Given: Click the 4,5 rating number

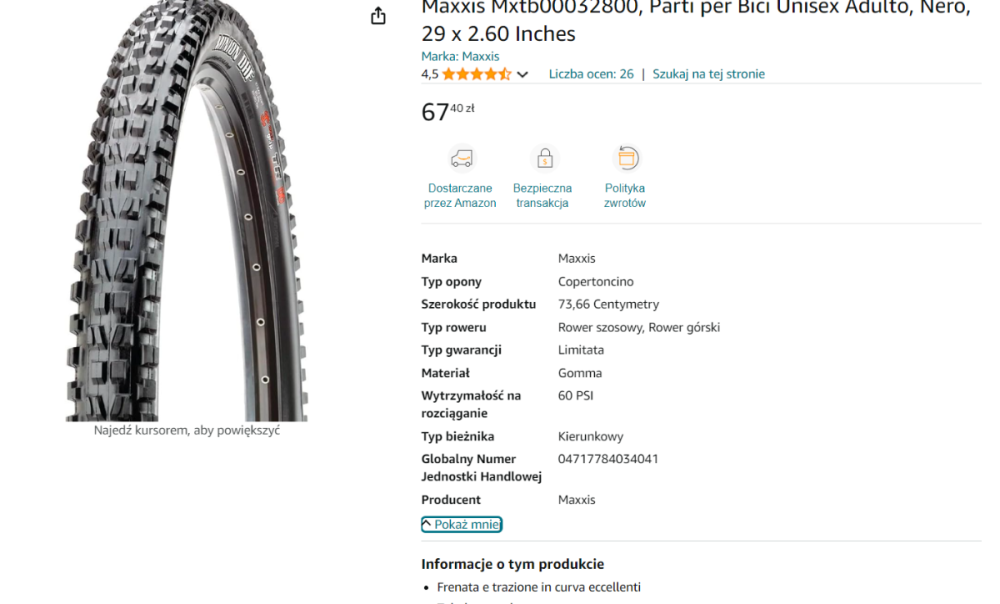Looking at the screenshot, I should tap(429, 74).
